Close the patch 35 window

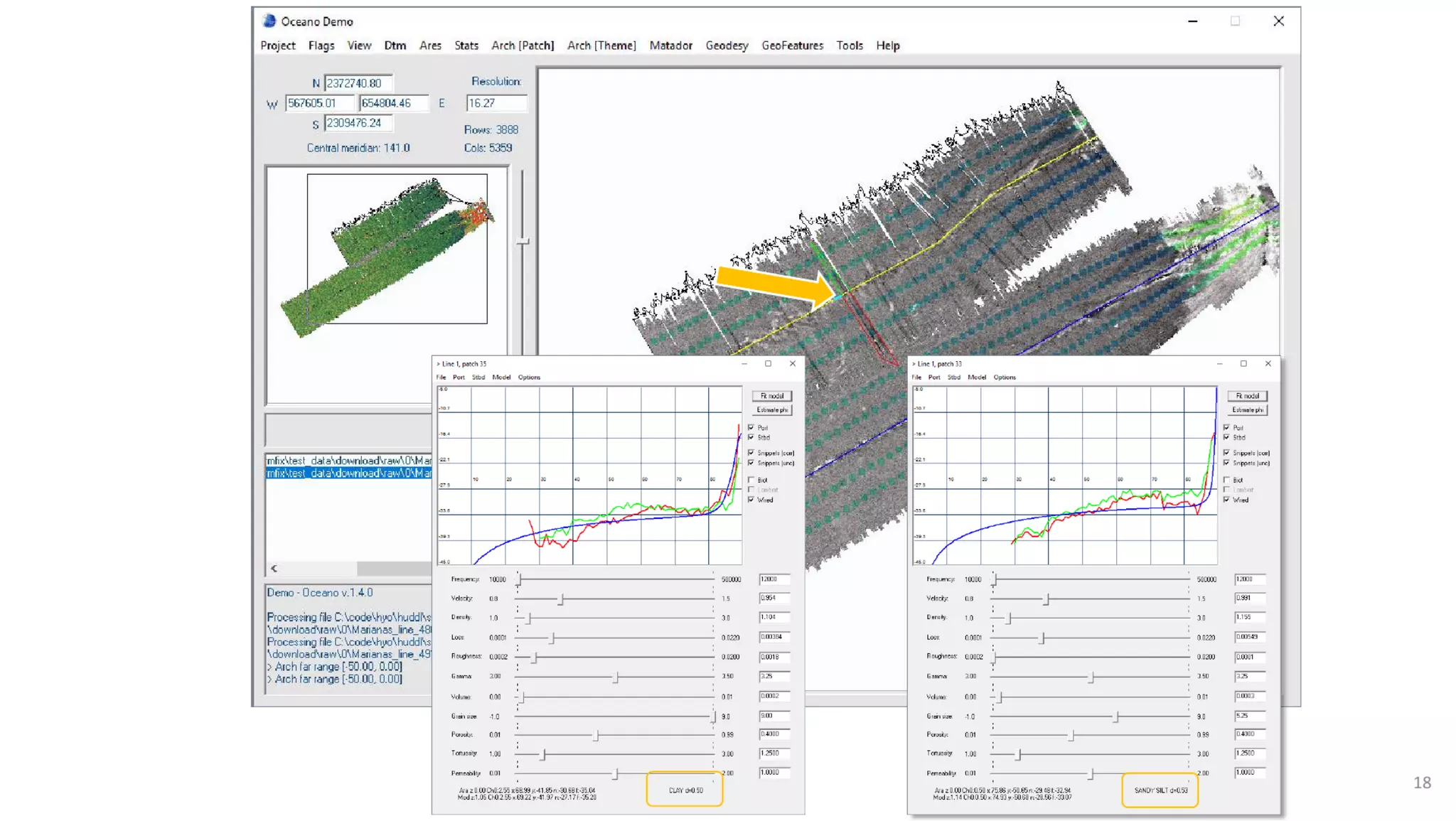793,364
